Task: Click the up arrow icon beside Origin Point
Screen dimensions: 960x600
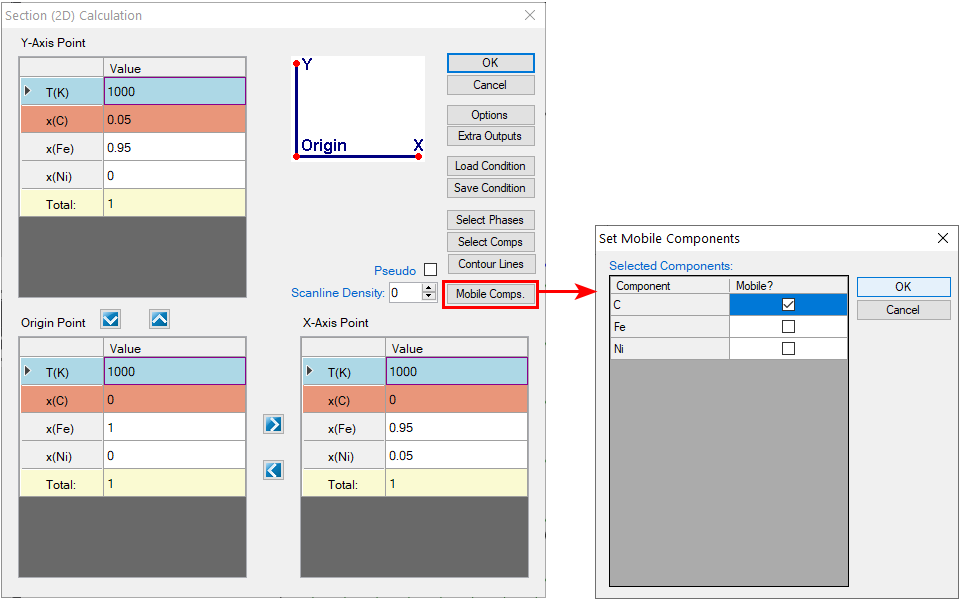Action: click(x=159, y=320)
